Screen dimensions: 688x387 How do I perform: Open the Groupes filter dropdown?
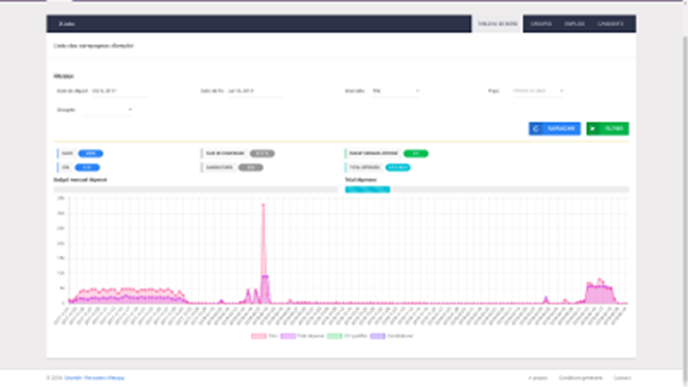tap(108, 110)
